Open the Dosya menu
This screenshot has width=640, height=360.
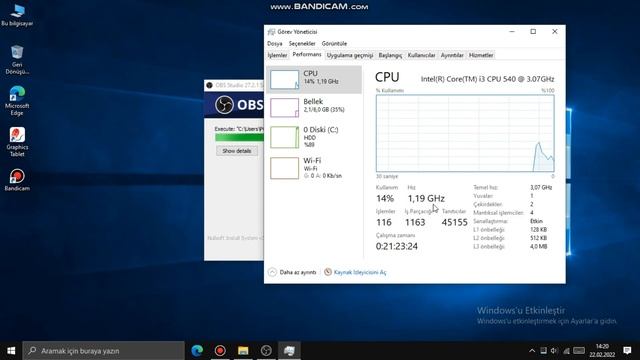pyautogui.click(x=275, y=43)
